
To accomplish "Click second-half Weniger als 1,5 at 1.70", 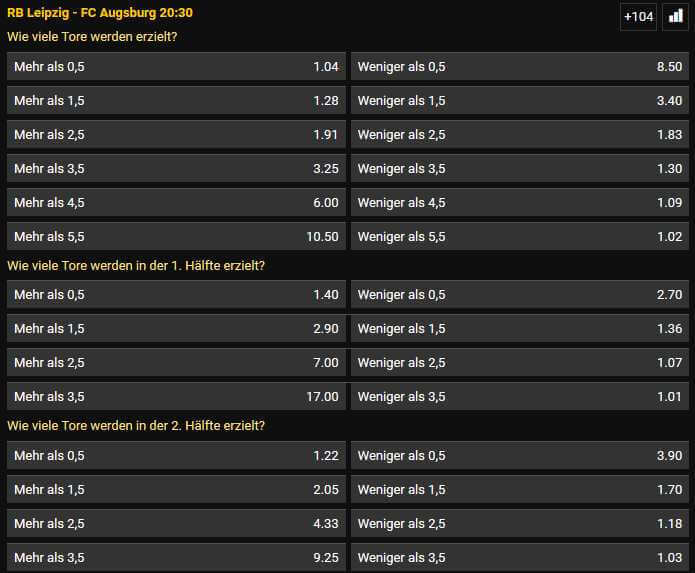I will tap(519, 490).
